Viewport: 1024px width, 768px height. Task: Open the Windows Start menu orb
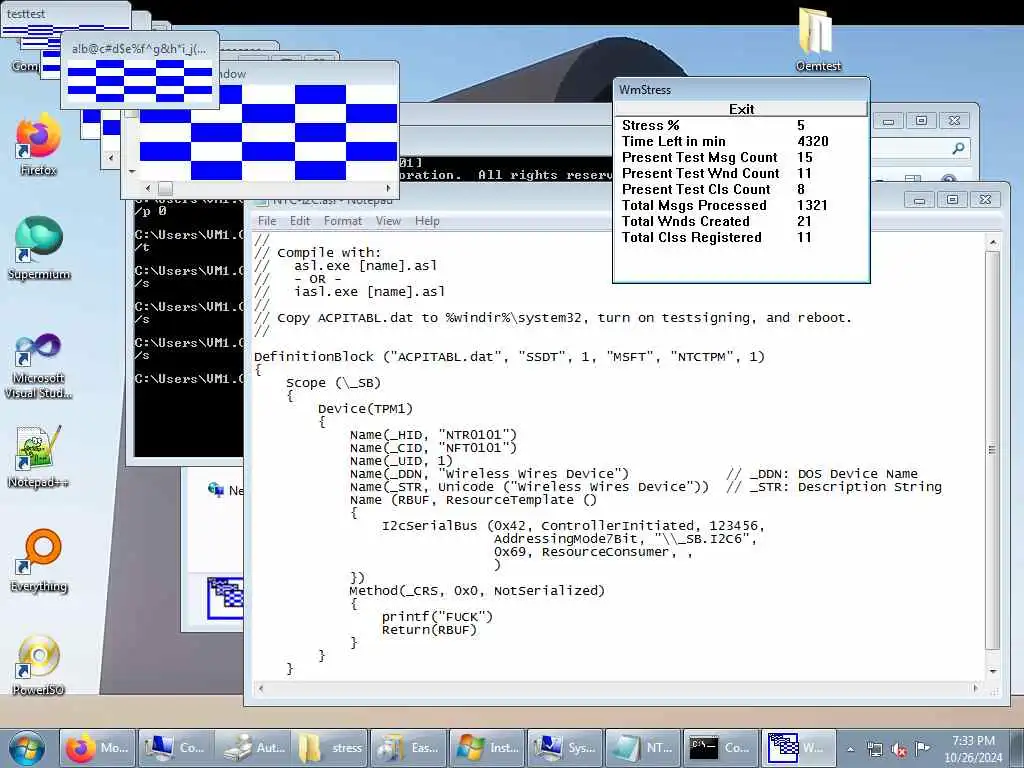click(27, 748)
